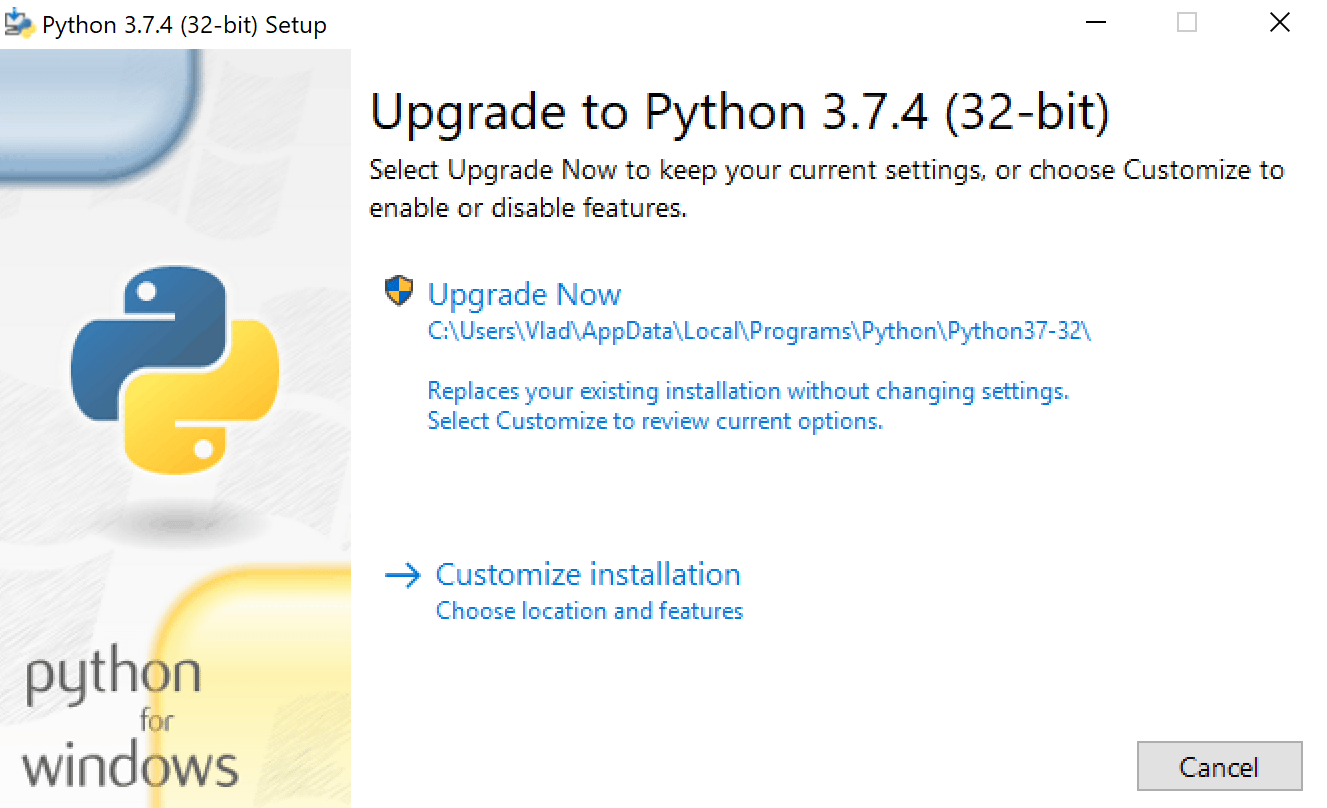Click the greyed-out maximize window button

pyautogui.click(x=1186, y=23)
